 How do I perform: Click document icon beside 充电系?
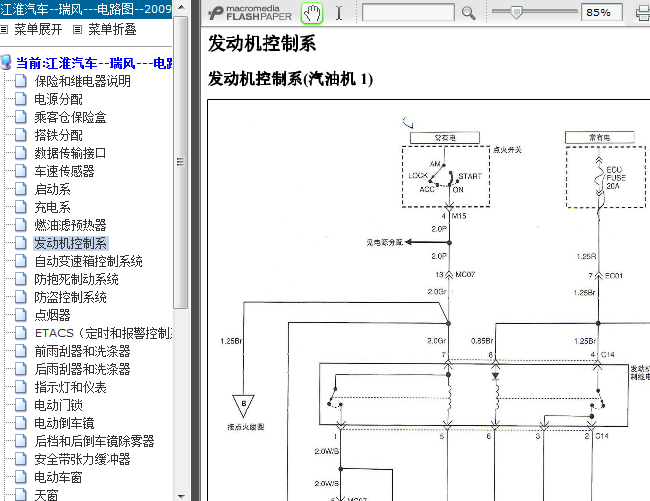[21, 207]
